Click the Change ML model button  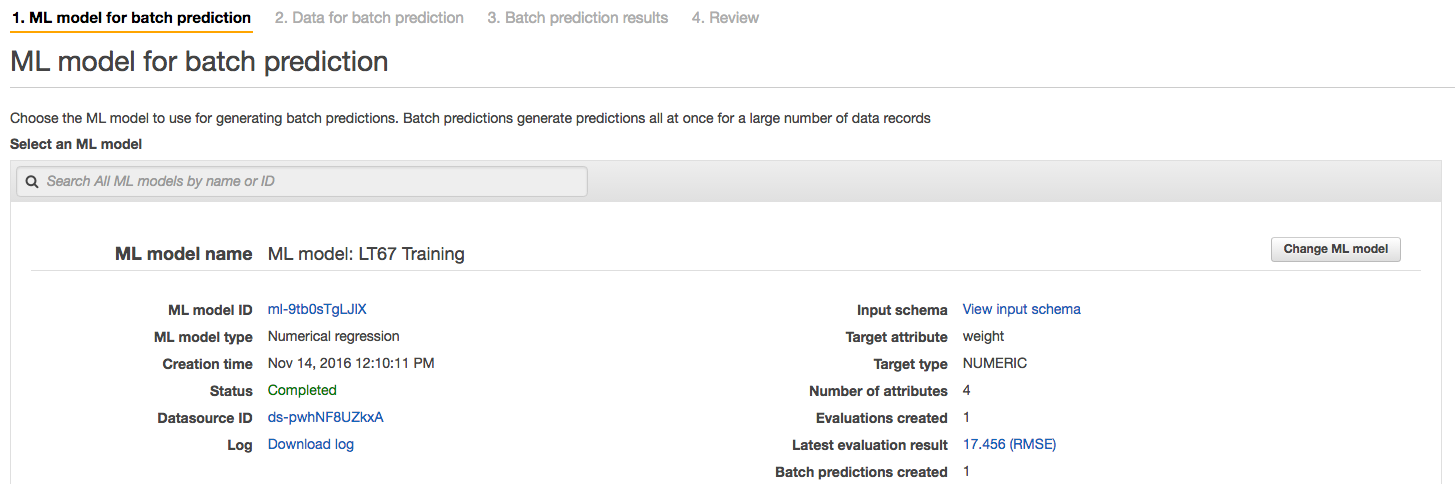click(x=1335, y=249)
